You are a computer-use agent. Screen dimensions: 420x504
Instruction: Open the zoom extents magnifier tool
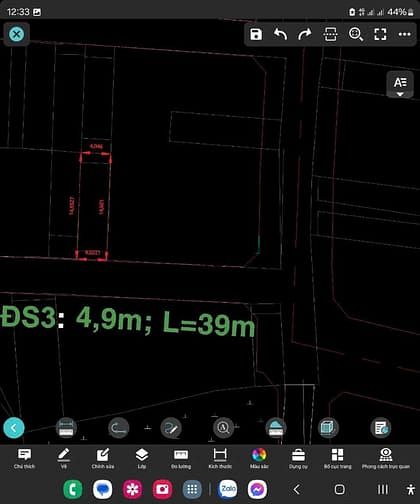[x=356, y=34]
